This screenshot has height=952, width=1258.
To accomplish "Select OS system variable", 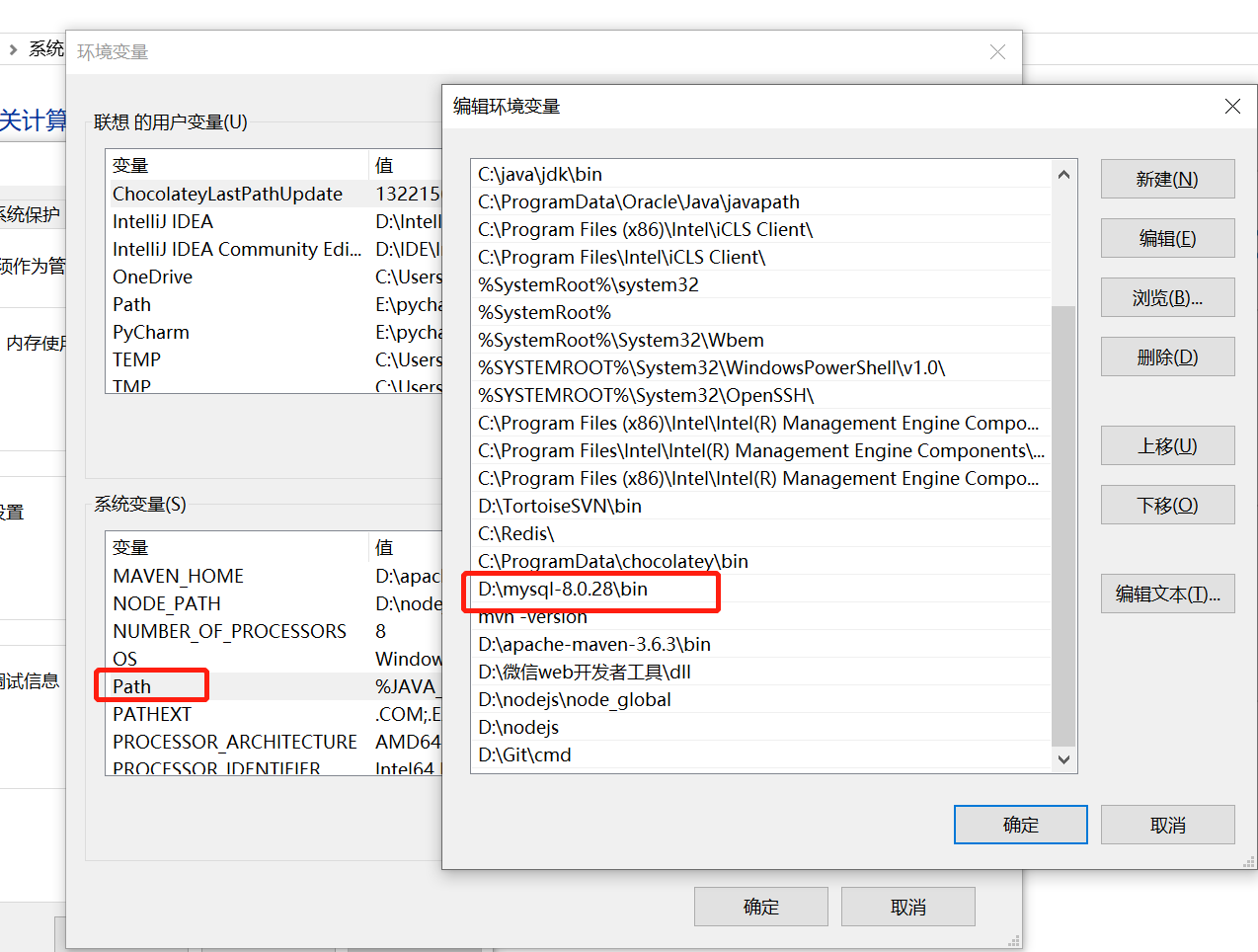I will (x=274, y=659).
